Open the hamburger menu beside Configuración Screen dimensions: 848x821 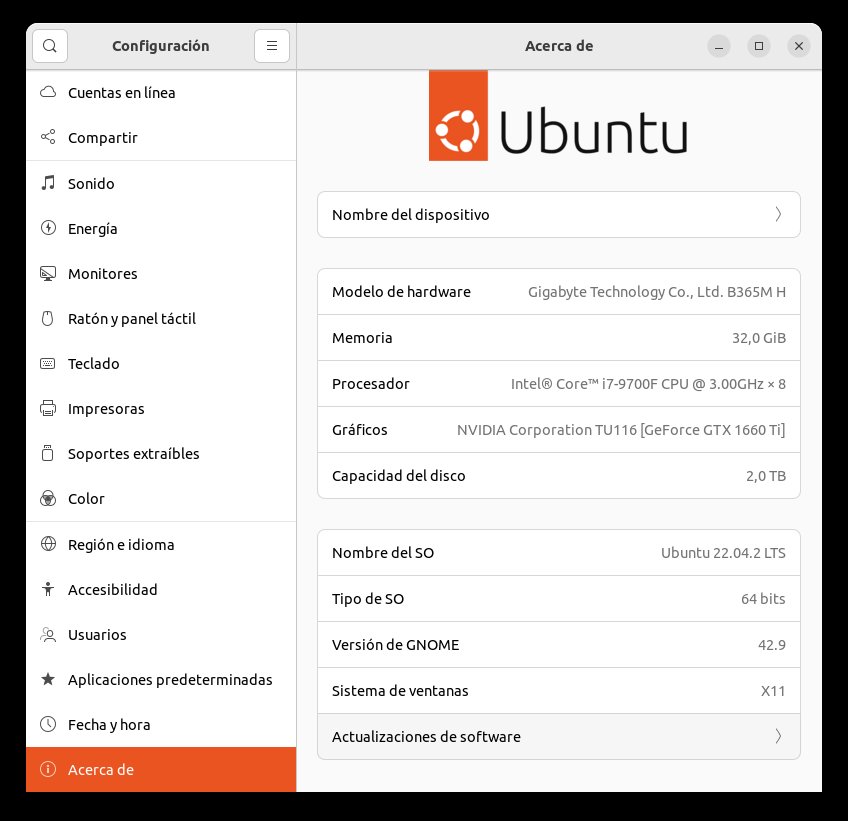click(271, 46)
